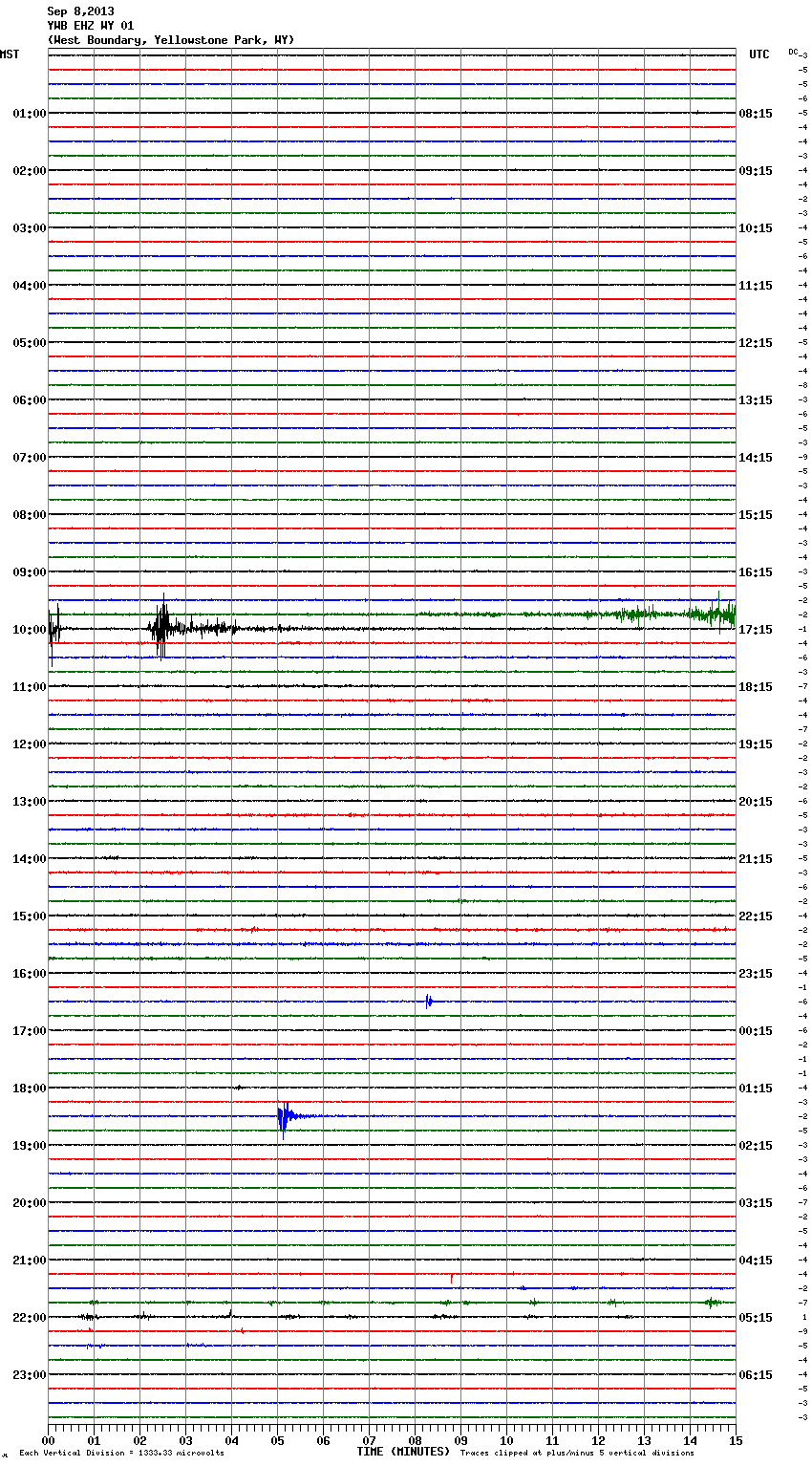Click the '16:15' UTC time label
This screenshot has width=812, height=1466.
click(756, 572)
